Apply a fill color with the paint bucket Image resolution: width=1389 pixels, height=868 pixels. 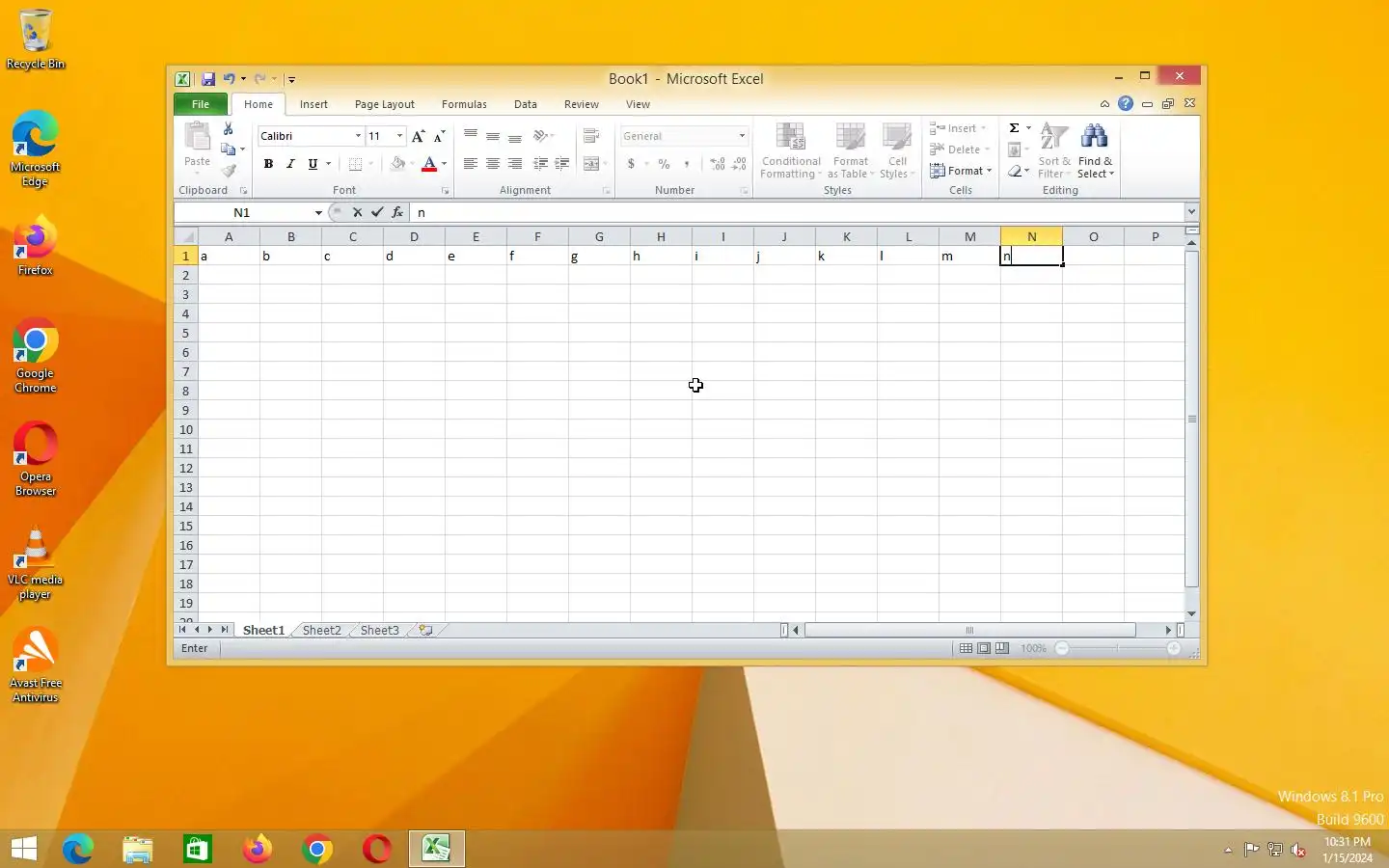point(397,164)
